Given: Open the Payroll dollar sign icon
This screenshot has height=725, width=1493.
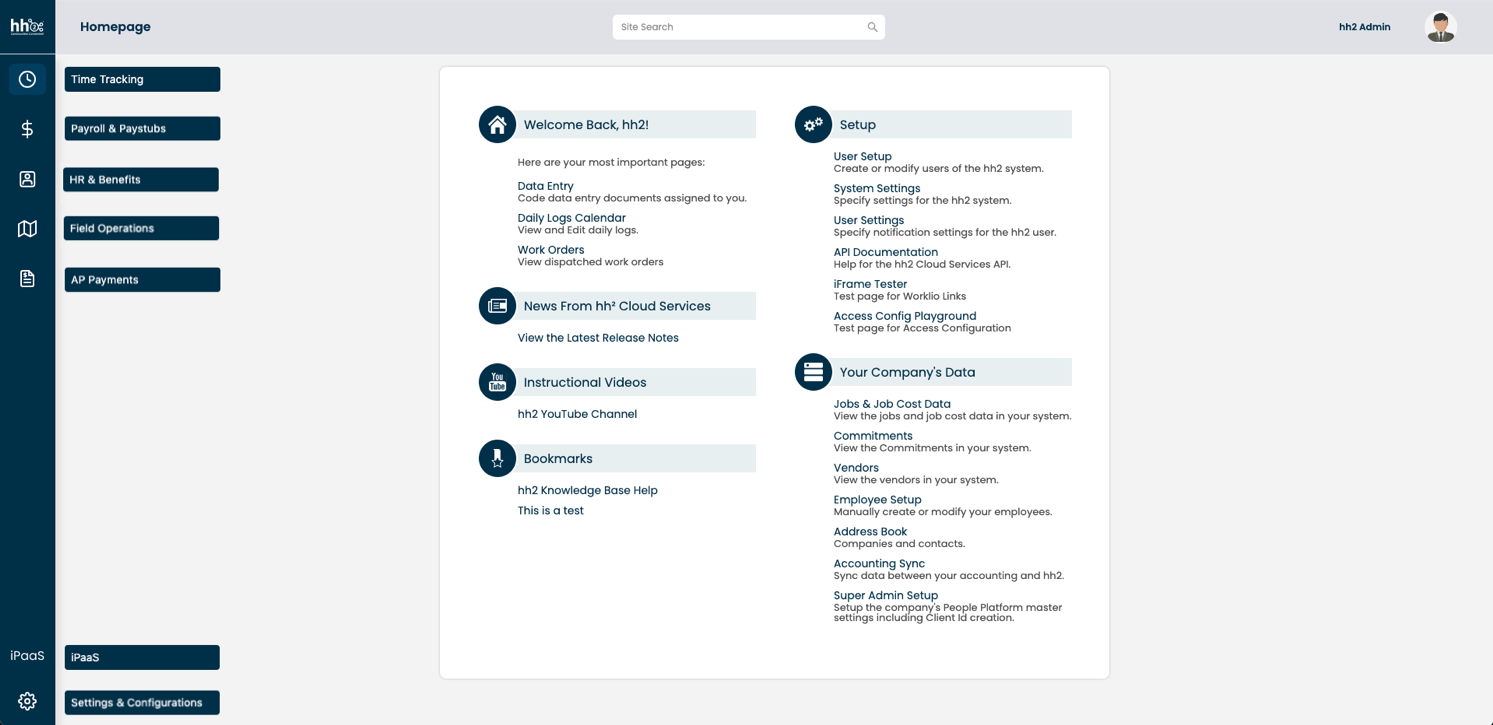Looking at the screenshot, I should (27, 129).
